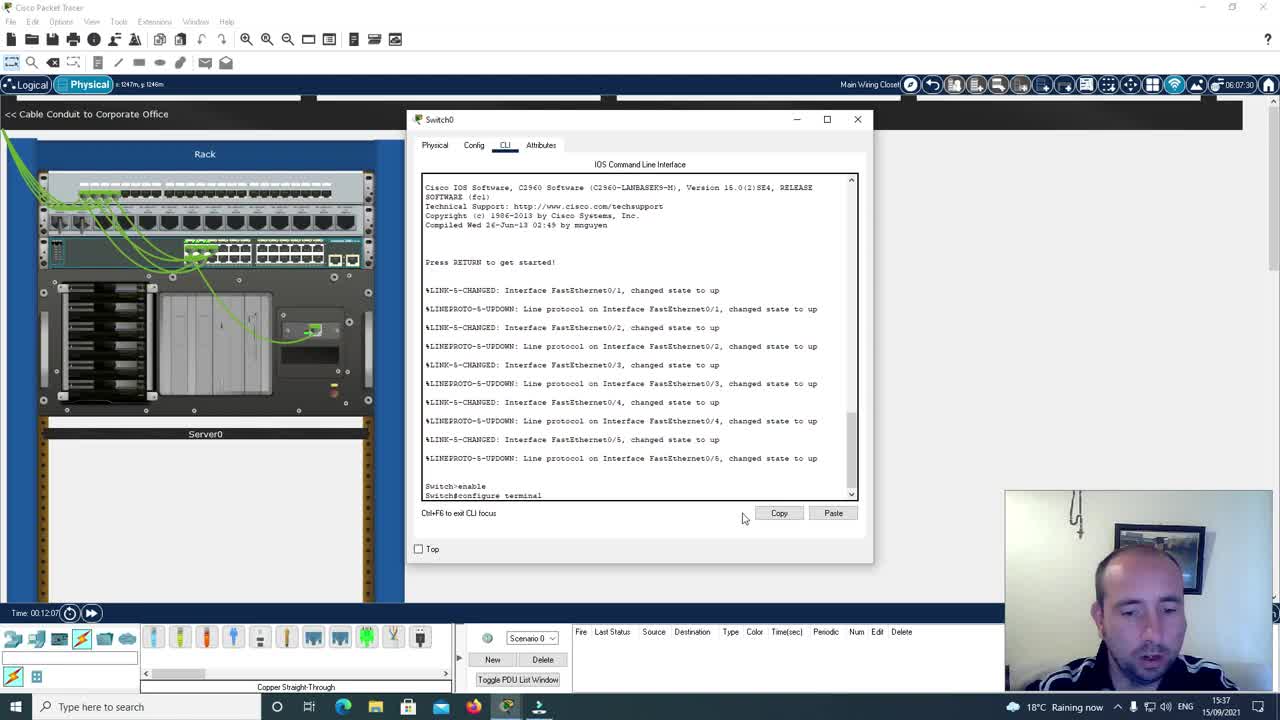The height and width of the screenshot is (720, 1280).
Task: Redo with the forward curved-arrow icon
Action: tap(222, 39)
